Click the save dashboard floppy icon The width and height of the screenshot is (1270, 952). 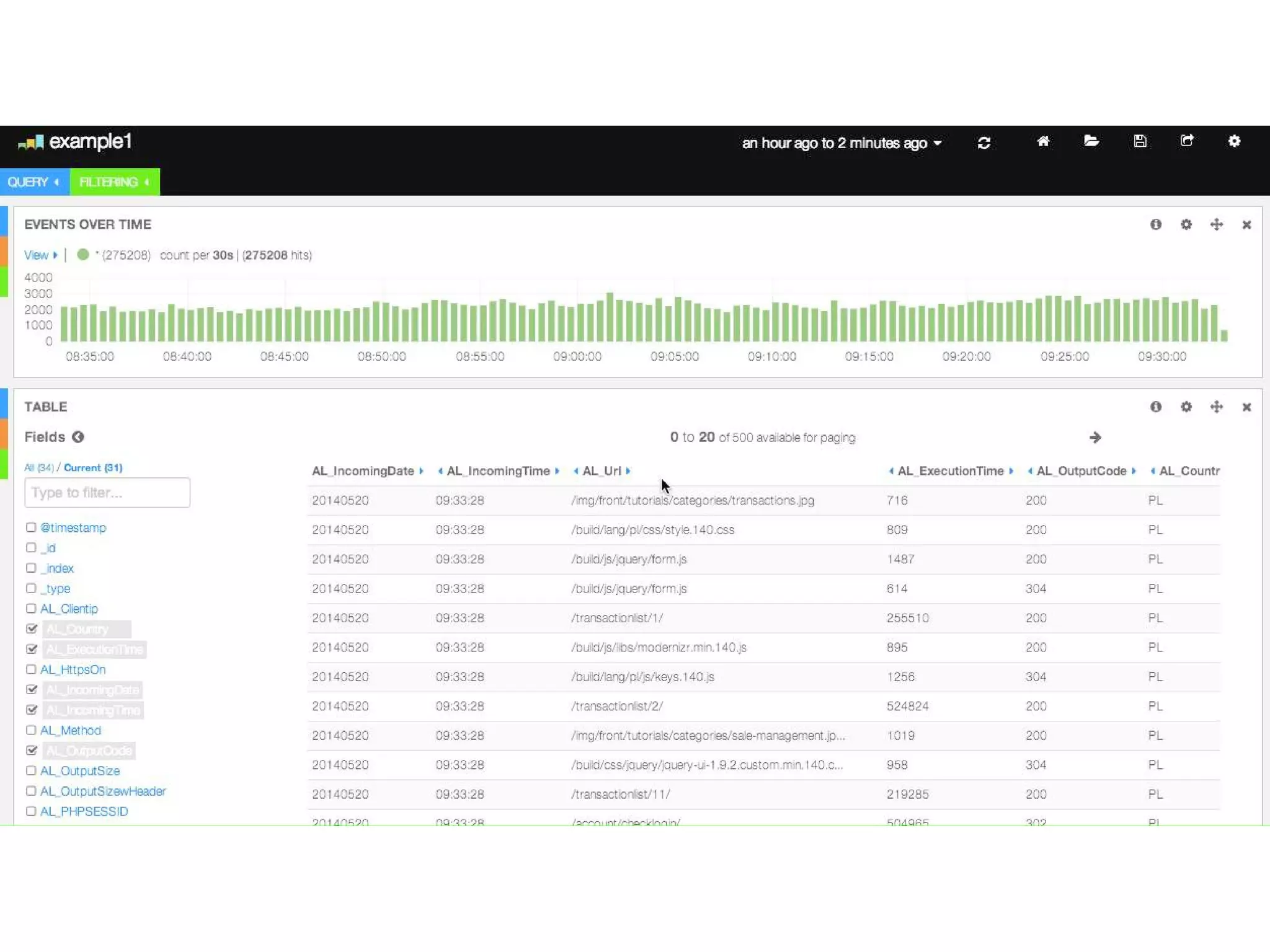[x=1140, y=141]
